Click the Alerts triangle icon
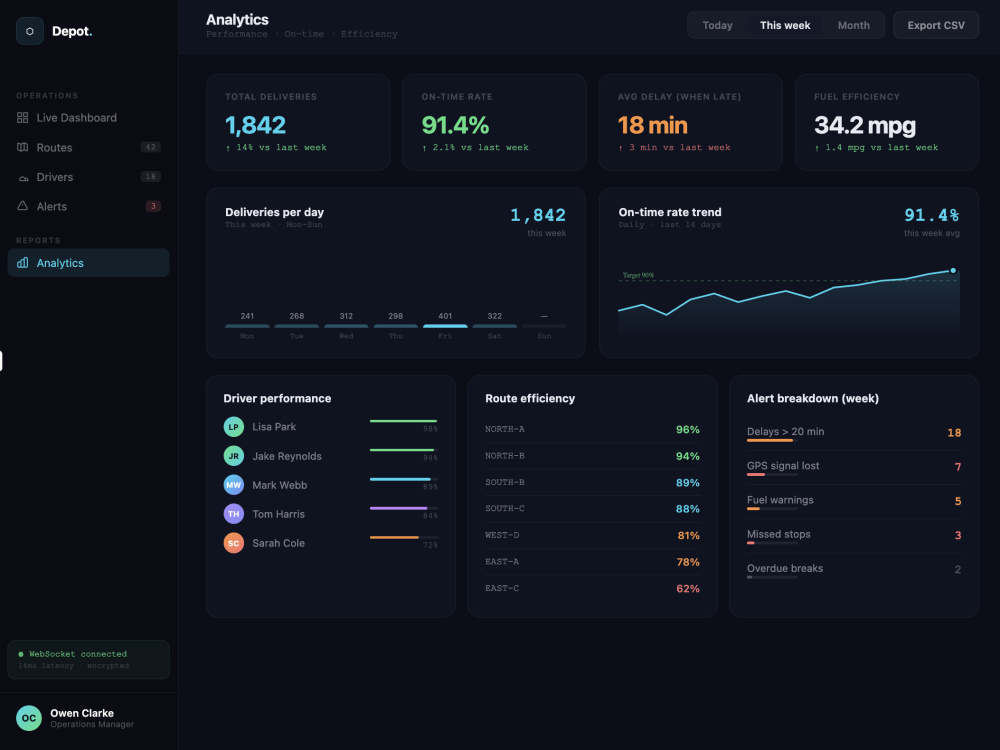The width and height of the screenshot is (1000, 750). click(22, 206)
